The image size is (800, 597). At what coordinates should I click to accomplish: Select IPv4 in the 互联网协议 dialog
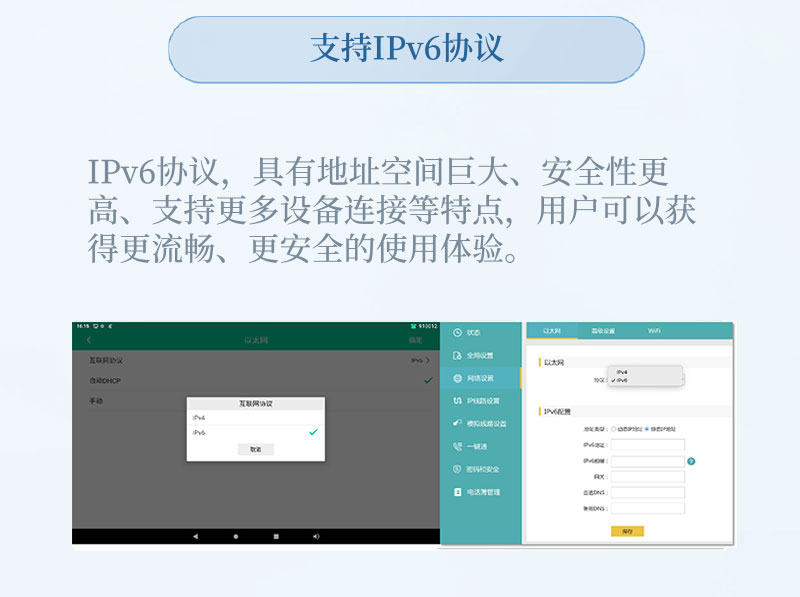click(x=256, y=418)
